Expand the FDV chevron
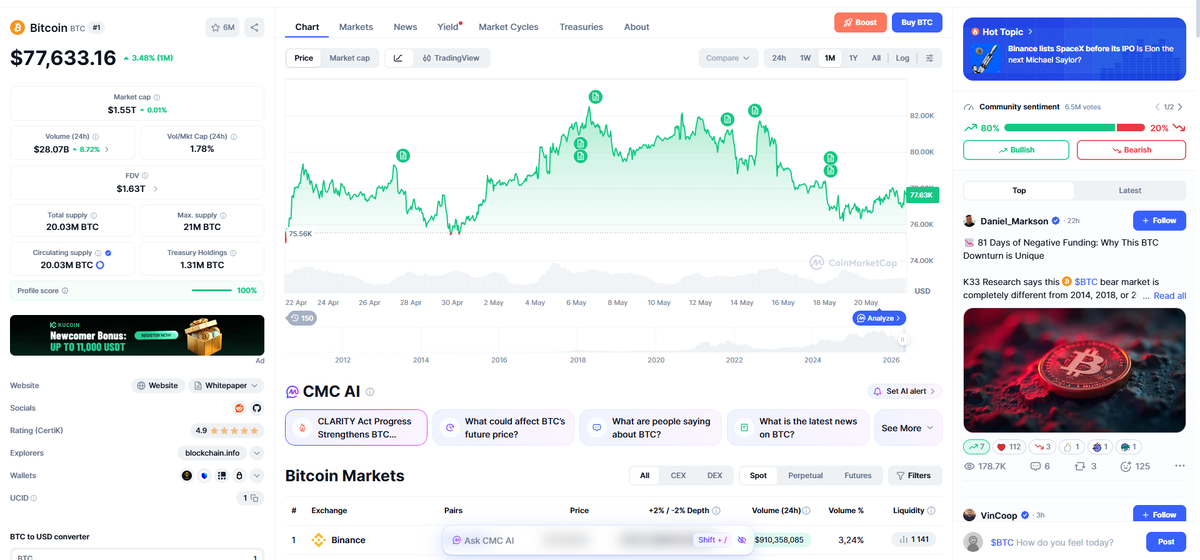The height and width of the screenshot is (560, 1200). (x=155, y=188)
